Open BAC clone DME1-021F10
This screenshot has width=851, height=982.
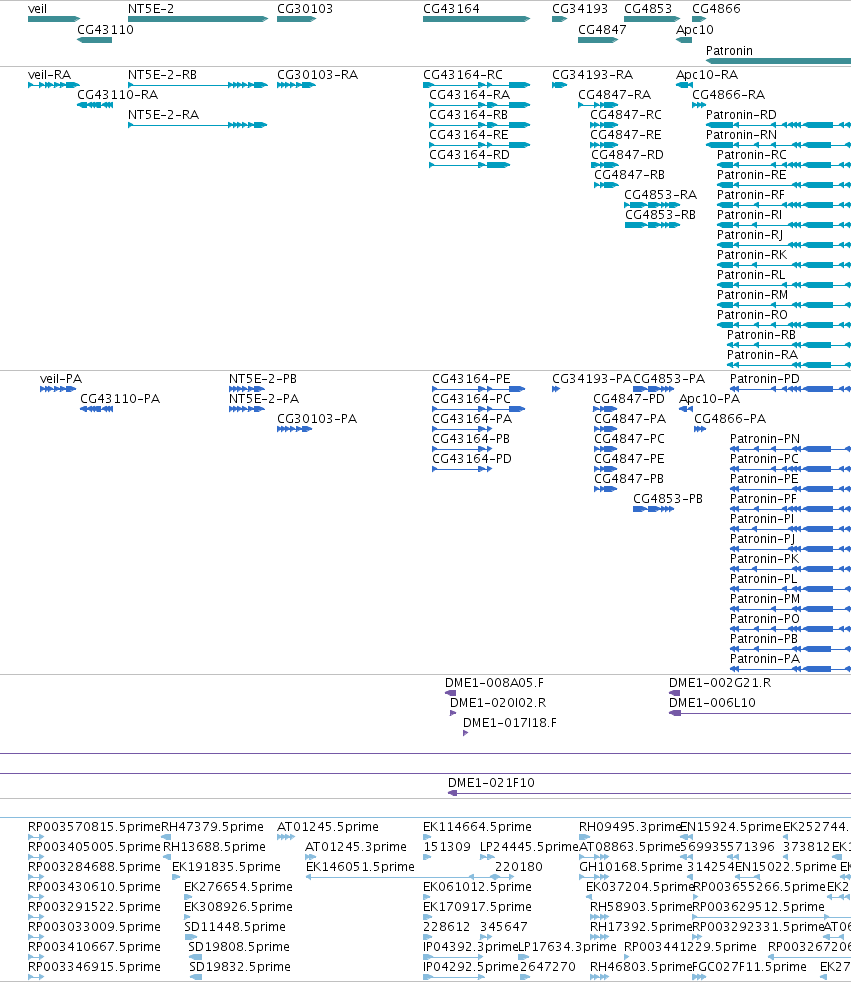point(491,783)
